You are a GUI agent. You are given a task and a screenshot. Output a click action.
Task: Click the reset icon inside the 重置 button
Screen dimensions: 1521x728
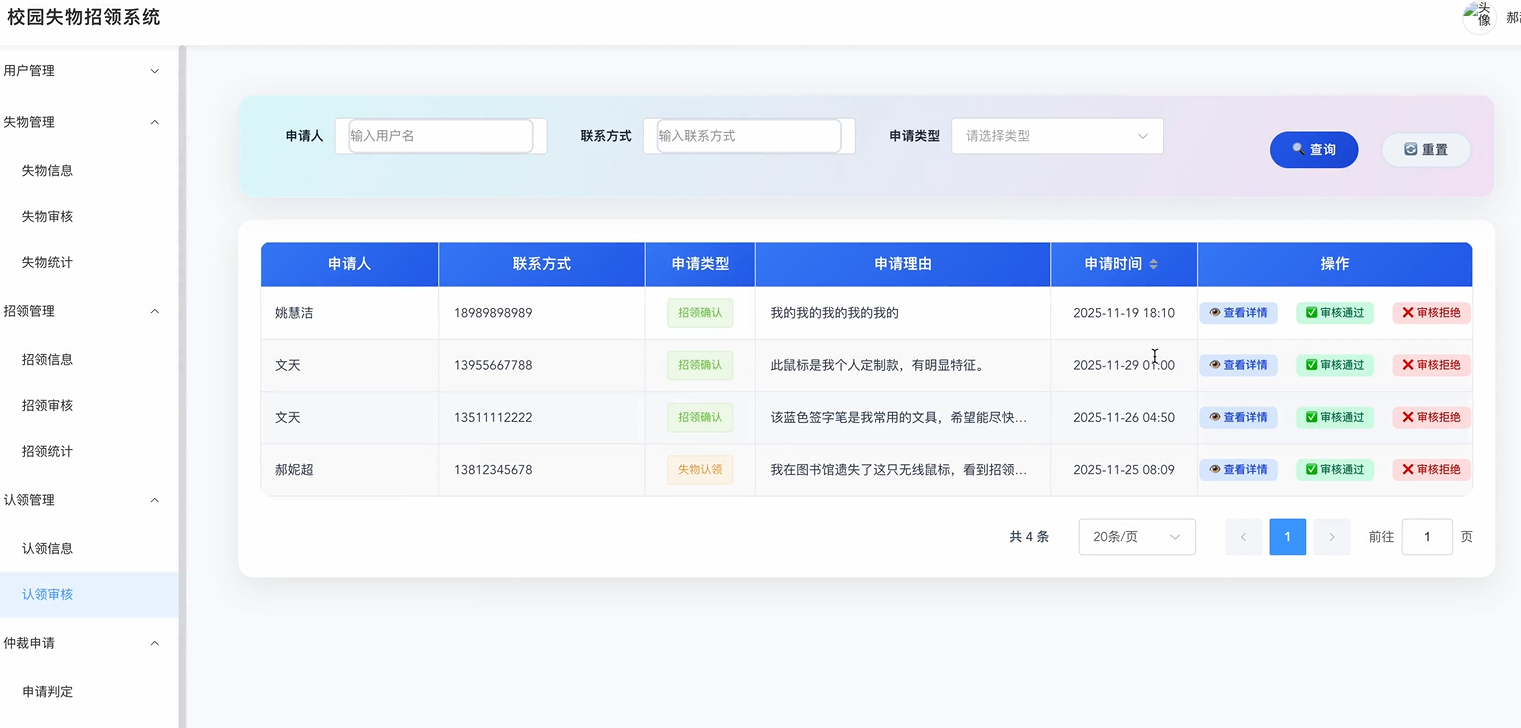[x=1409, y=149]
